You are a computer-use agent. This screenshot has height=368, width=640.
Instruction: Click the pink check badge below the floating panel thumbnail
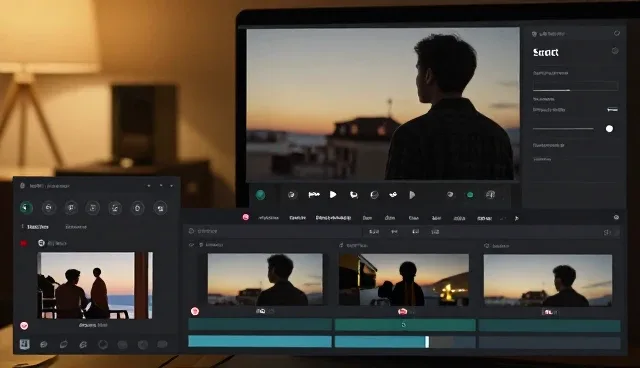coord(24,326)
